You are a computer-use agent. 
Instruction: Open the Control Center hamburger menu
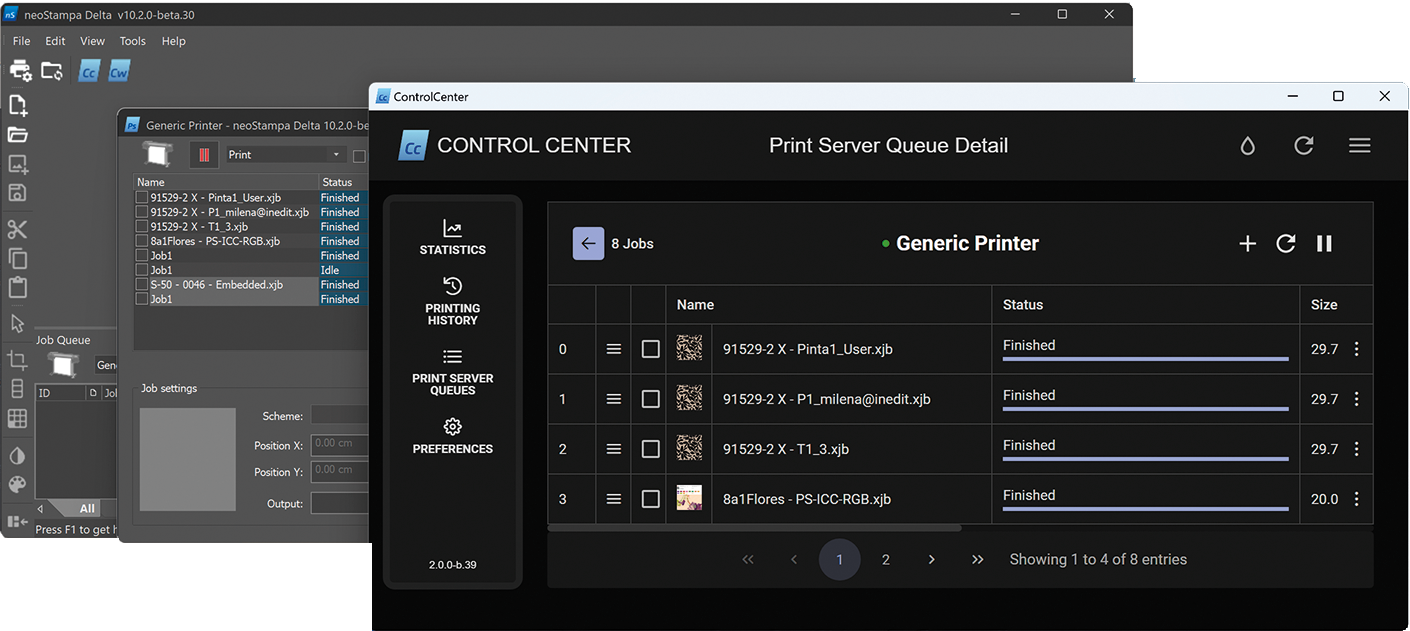pyautogui.click(x=1359, y=146)
